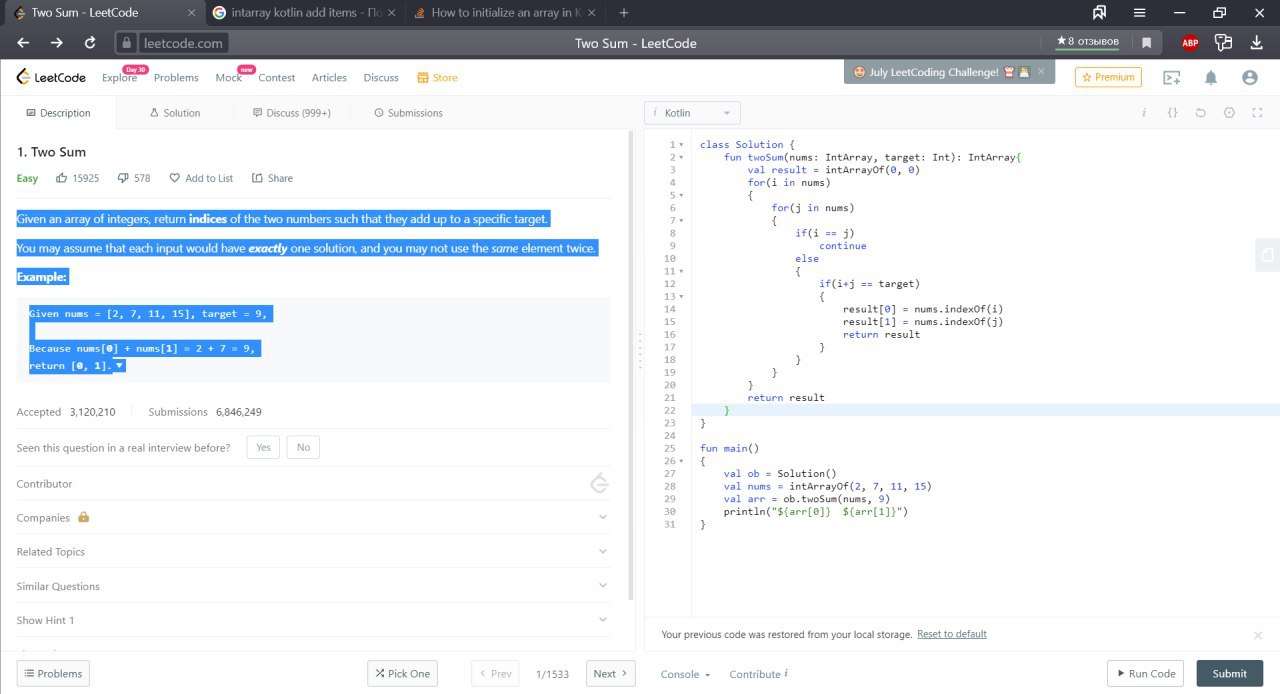Answer Yes to interview question

pyautogui.click(x=263, y=448)
